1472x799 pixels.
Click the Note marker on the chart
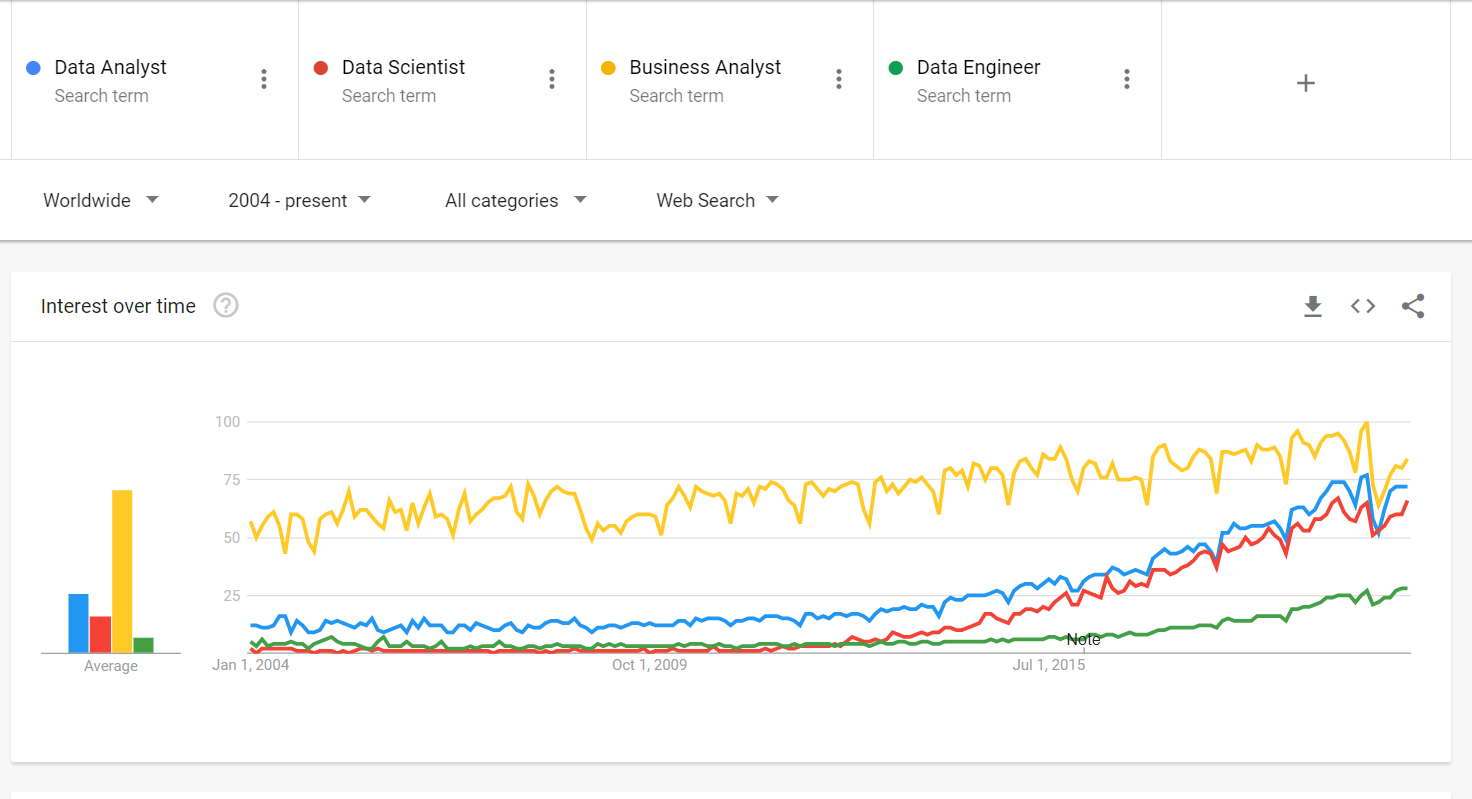(x=1084, y=639)
